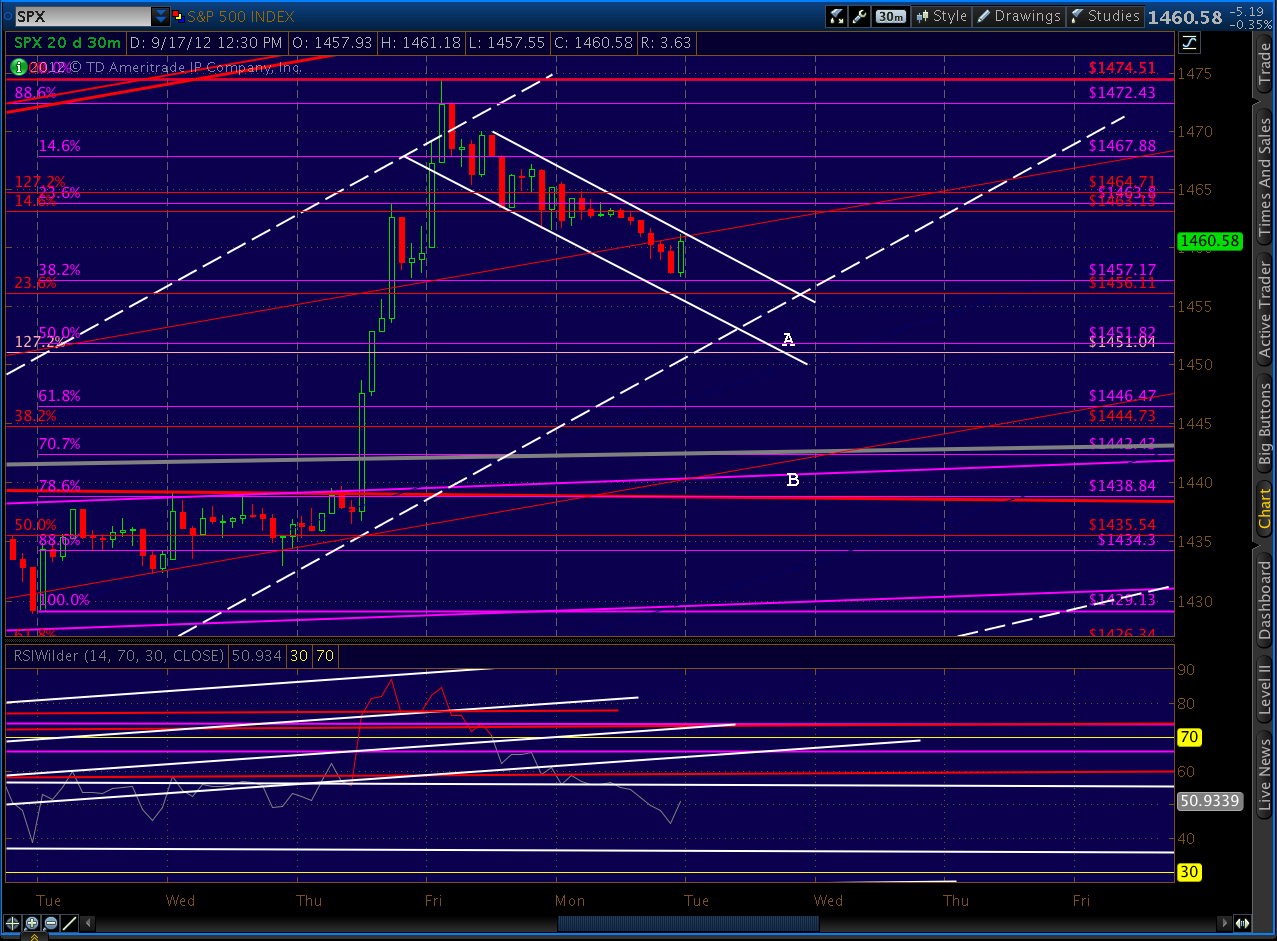
Task: Click the $1435.54 level label
Action: pyautogui.click(x=1122, y=525)
